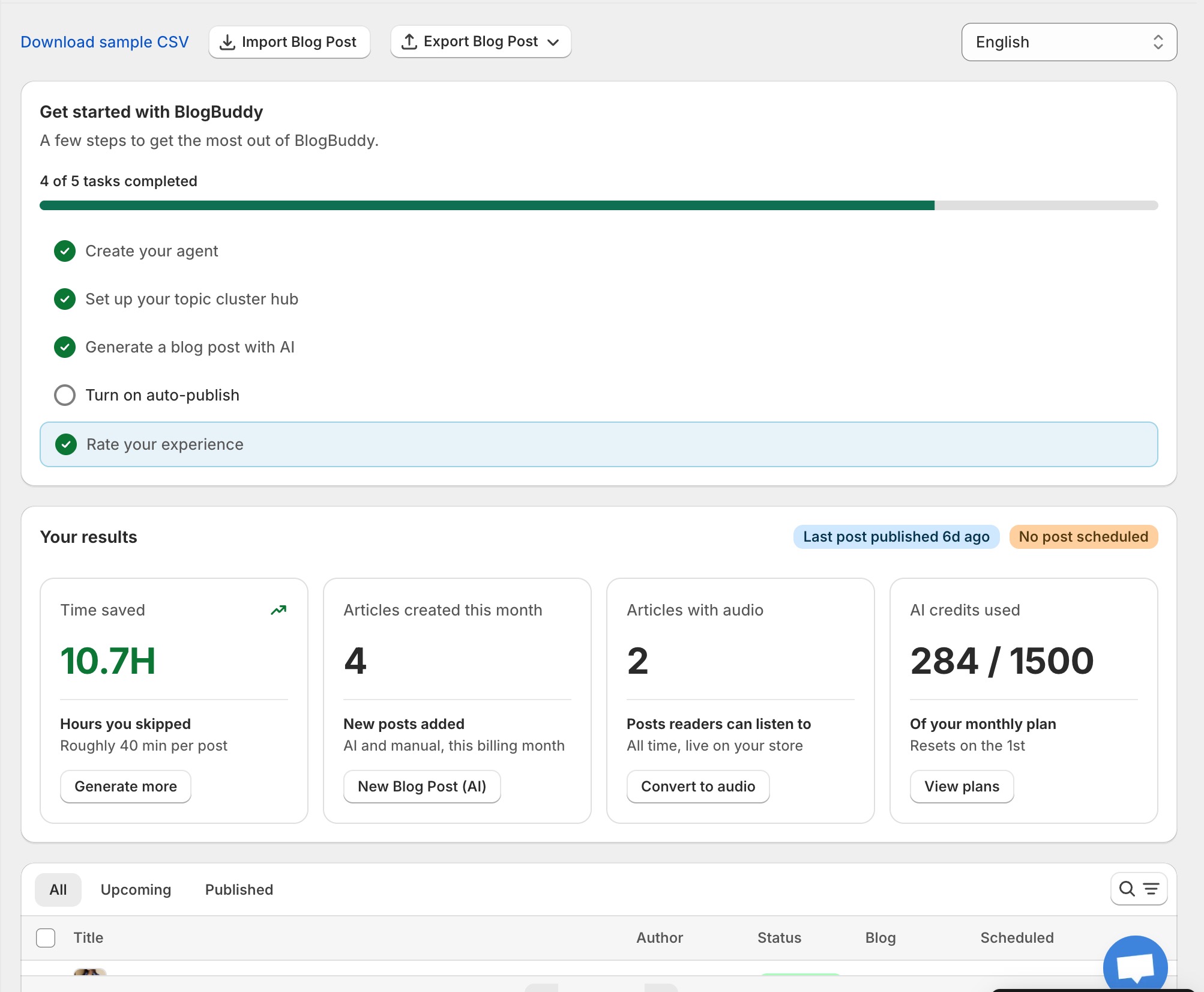Click the No post scheduled badge
1204x992 pixels.
[x=1083, y=537]
